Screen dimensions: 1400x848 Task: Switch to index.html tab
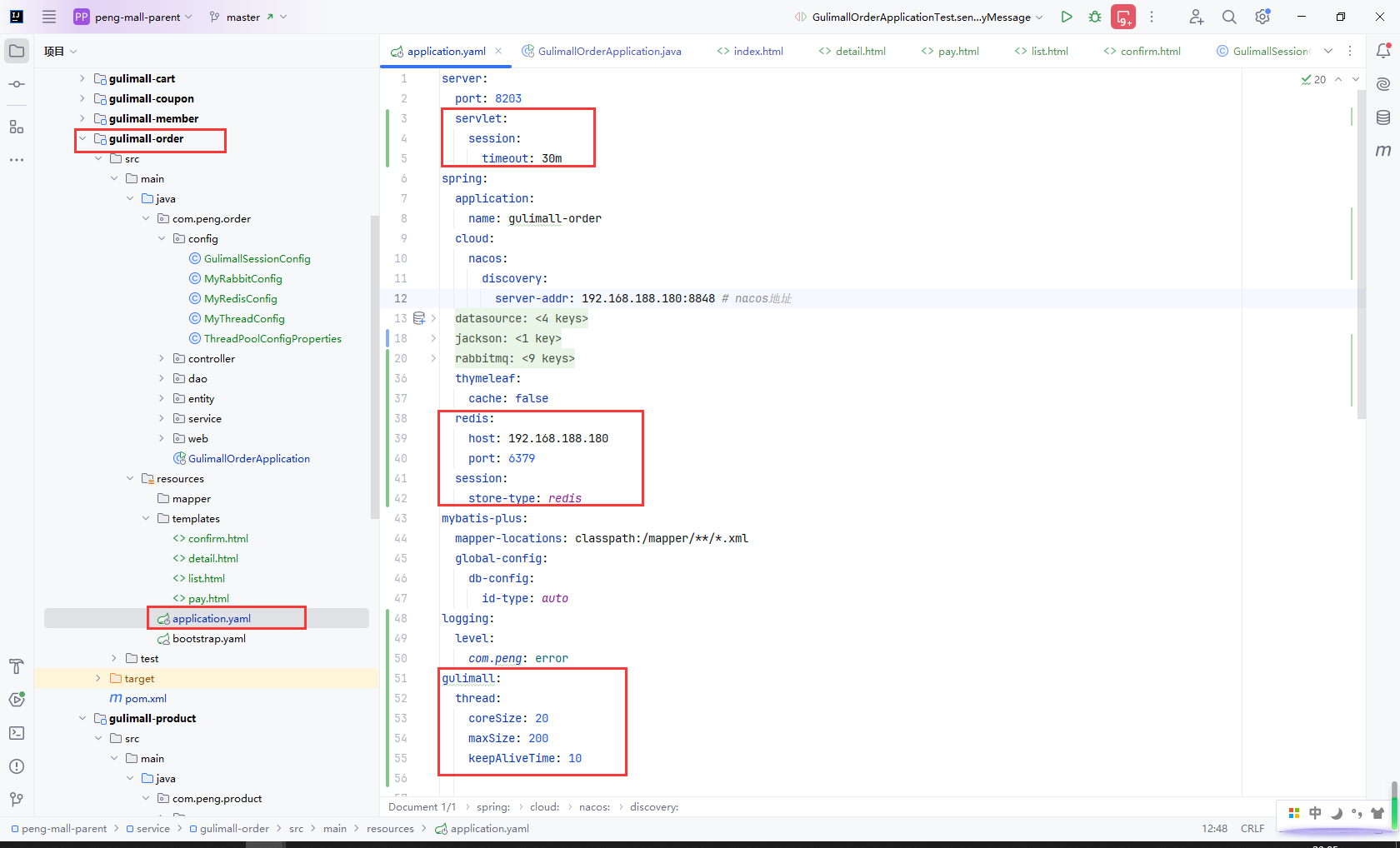[x=750, y=51]
